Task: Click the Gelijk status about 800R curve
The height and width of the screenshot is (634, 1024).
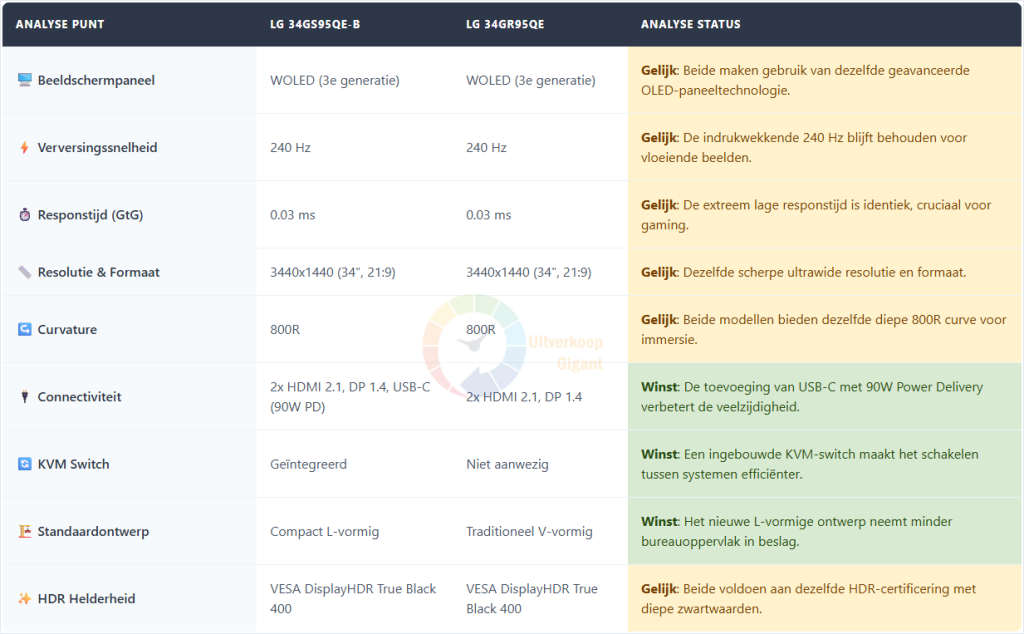Action: pyautogui.click(x=824, y=329)
